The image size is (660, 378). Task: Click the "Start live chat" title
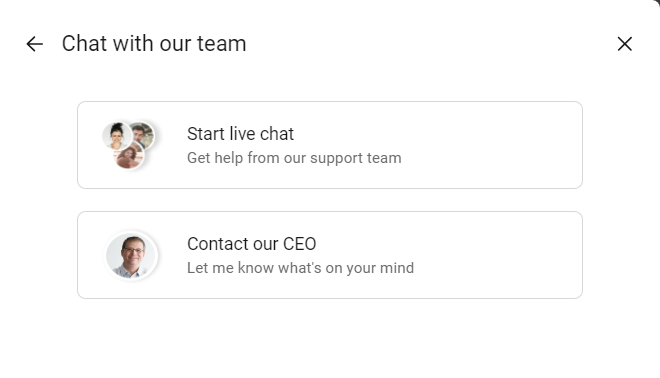coord(240,134)
